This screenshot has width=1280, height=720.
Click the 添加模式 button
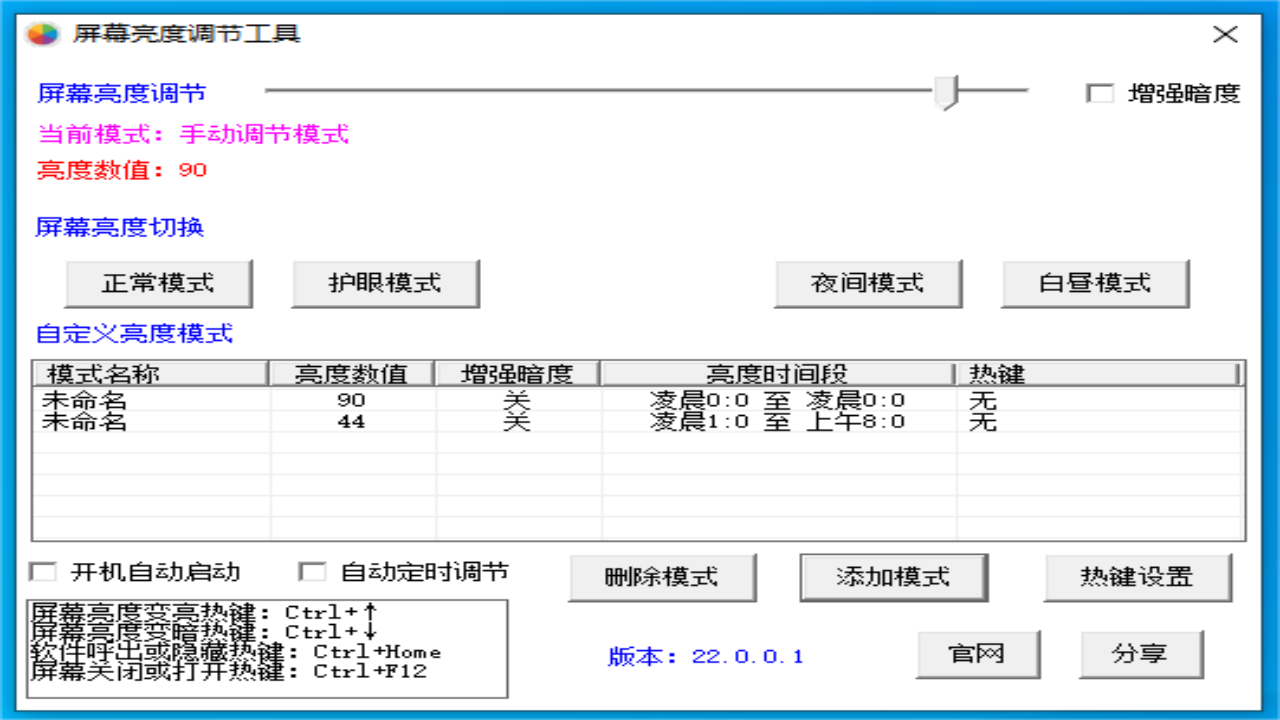point(893,577)
